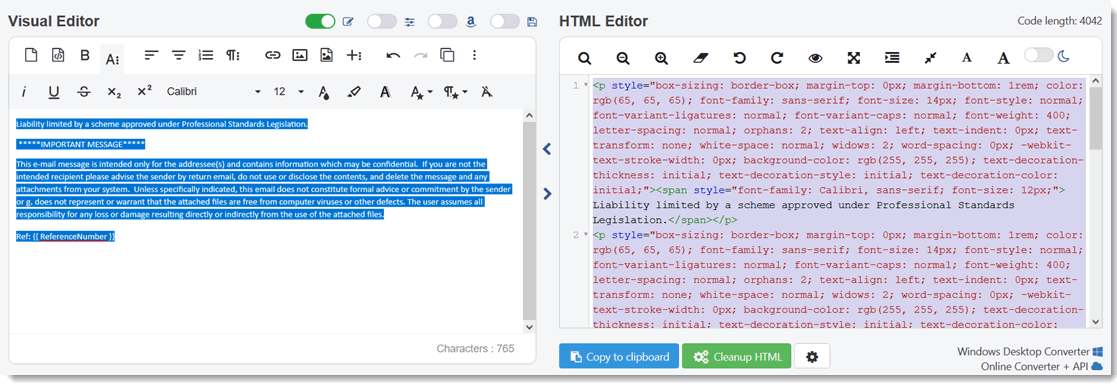Open Online Converter + API link
The image size is (1117, 384).
tap(1041, 366)
